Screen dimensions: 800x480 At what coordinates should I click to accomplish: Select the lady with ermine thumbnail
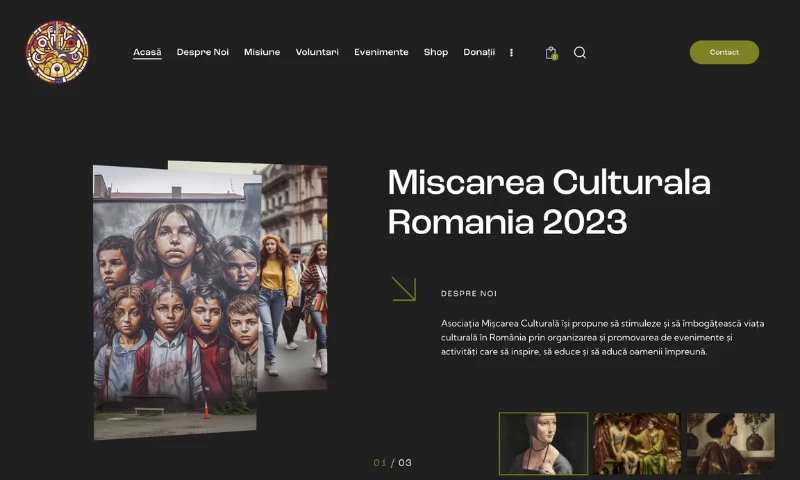(x=543, y=443)
